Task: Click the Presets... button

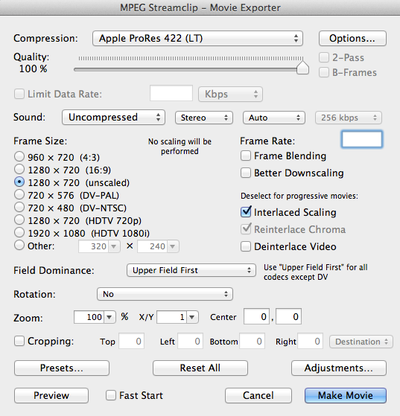Action: (x=62, y=368)
